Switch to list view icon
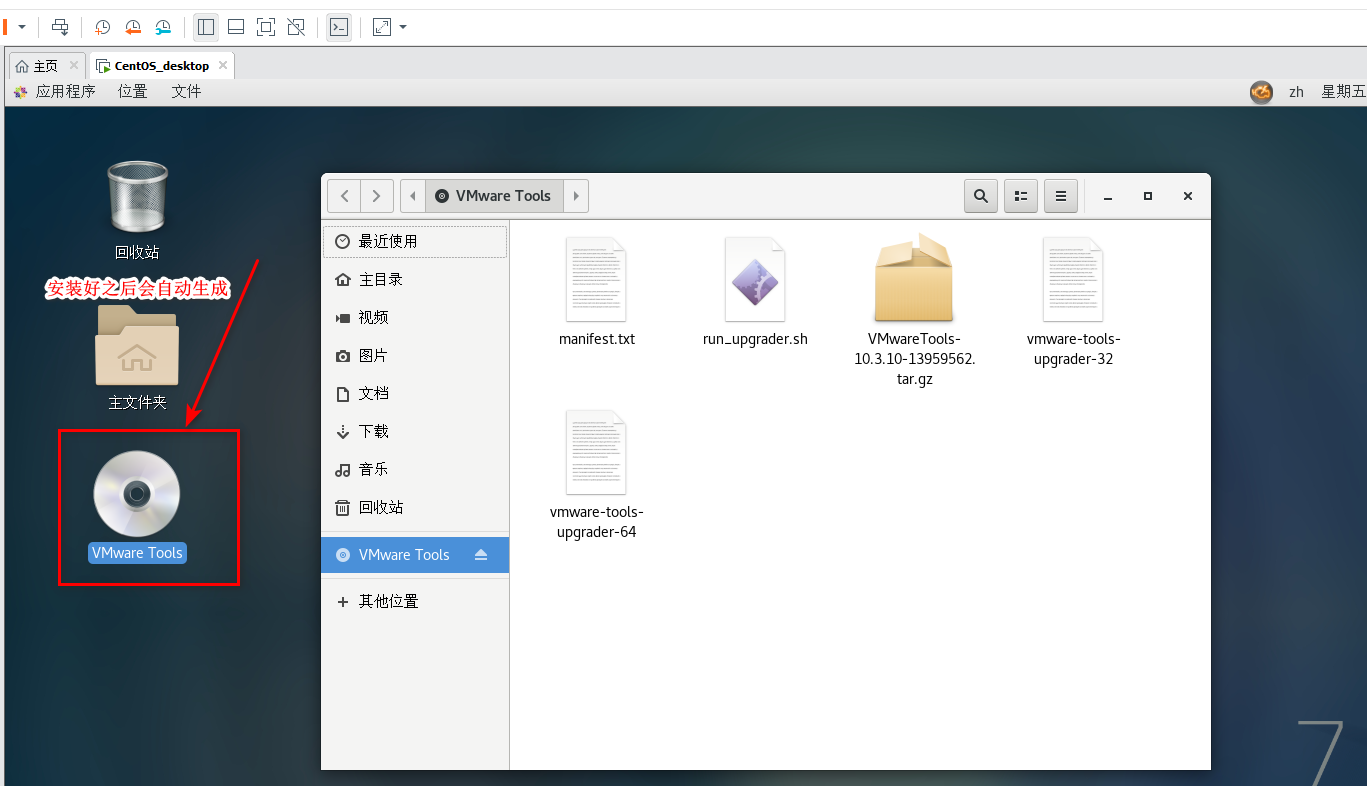The image size is (1367, 786). [1020, 196]
